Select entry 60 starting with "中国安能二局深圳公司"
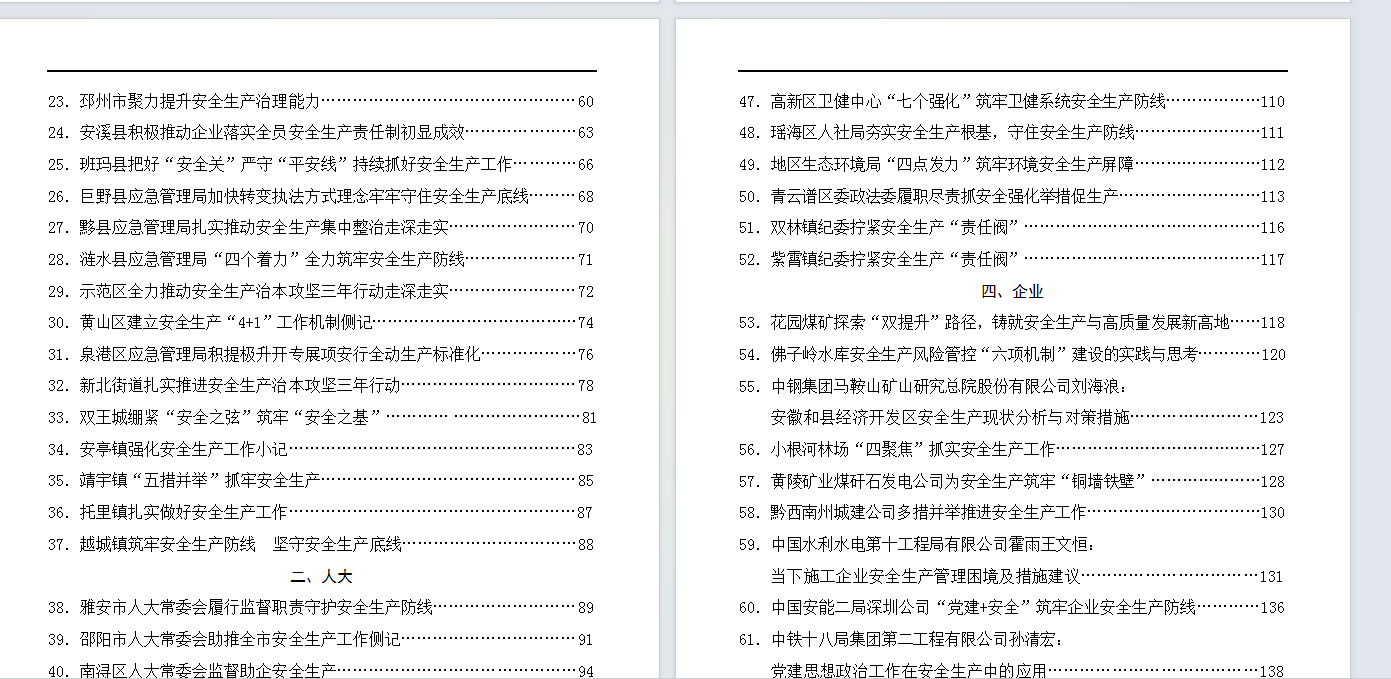Image resolution: width=1391 pixels, height=679 pixels. pyautogui.click(x=1012, y=607)
